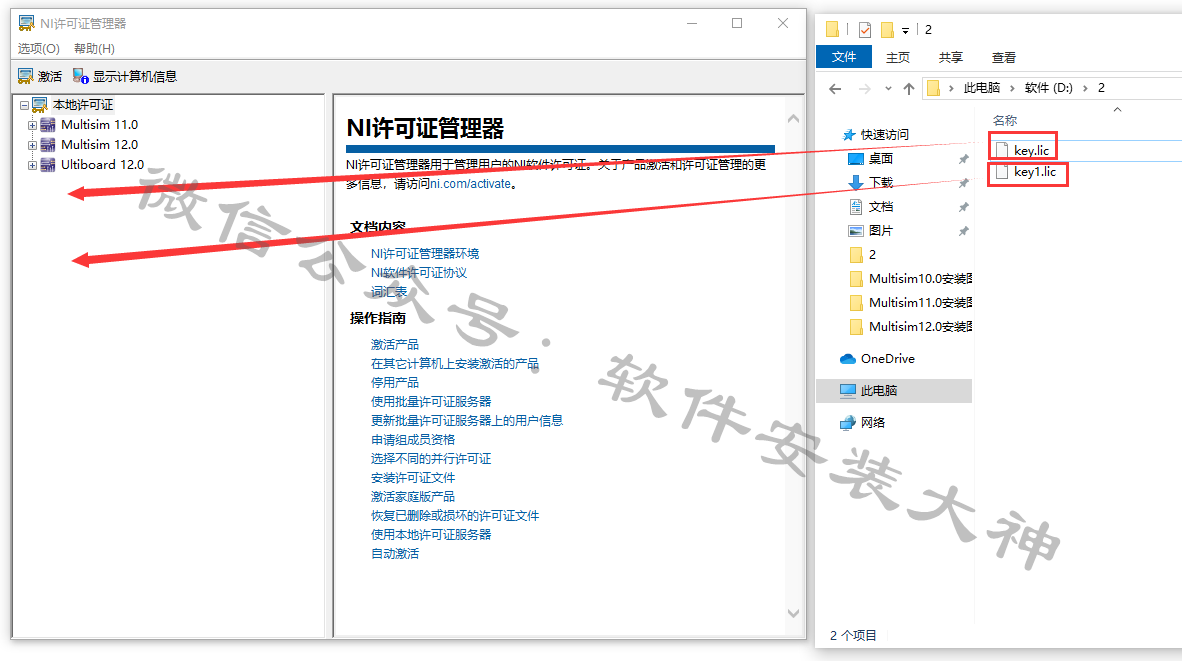Click the 本地许可证 computer icon
Screen dimensions: 1182x661
pos(40,105)
